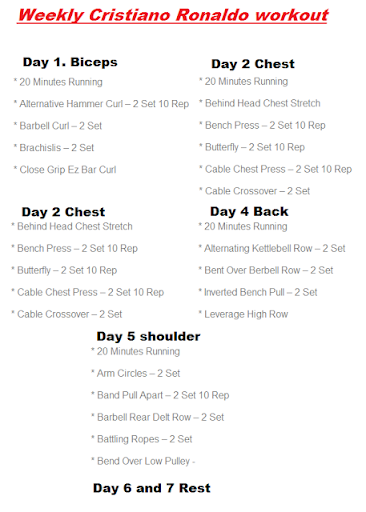This screenshot has height=512, width=366.
Task: Click the Leverage High Row text
Action: pyautogui.click(x=243, y=314)
